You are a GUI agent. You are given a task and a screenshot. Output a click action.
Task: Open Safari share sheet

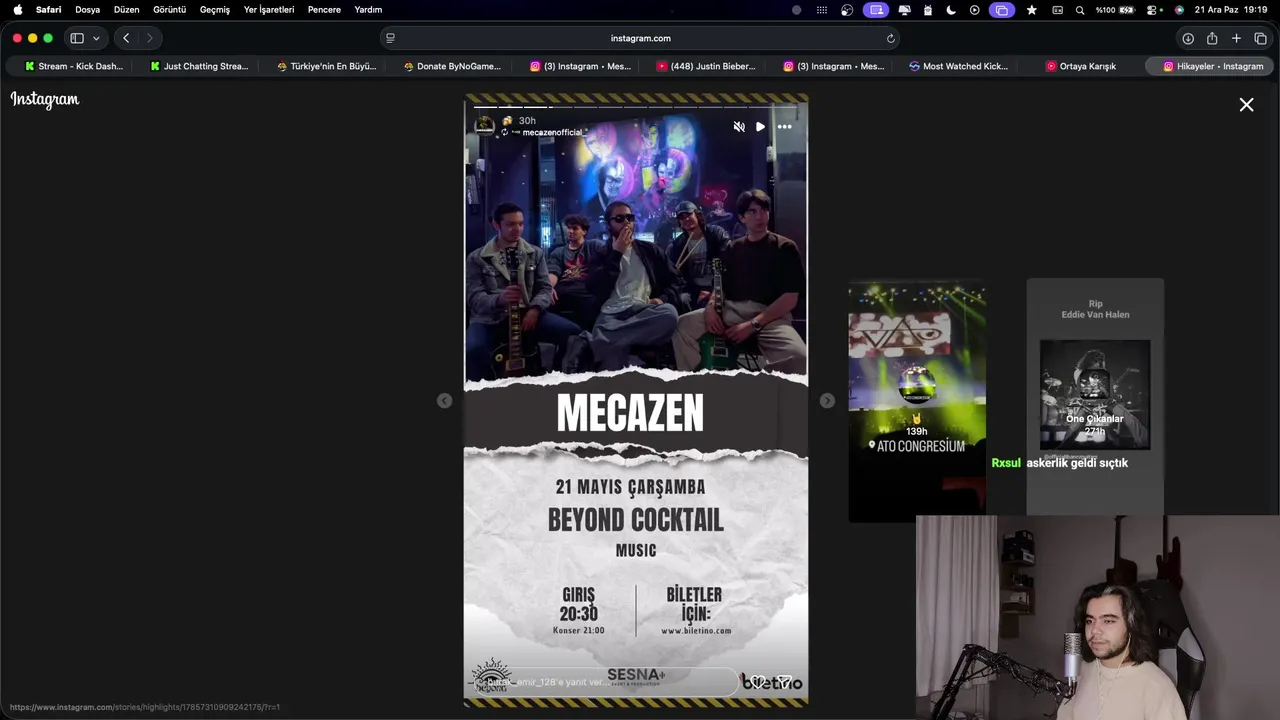point(1212,38)
